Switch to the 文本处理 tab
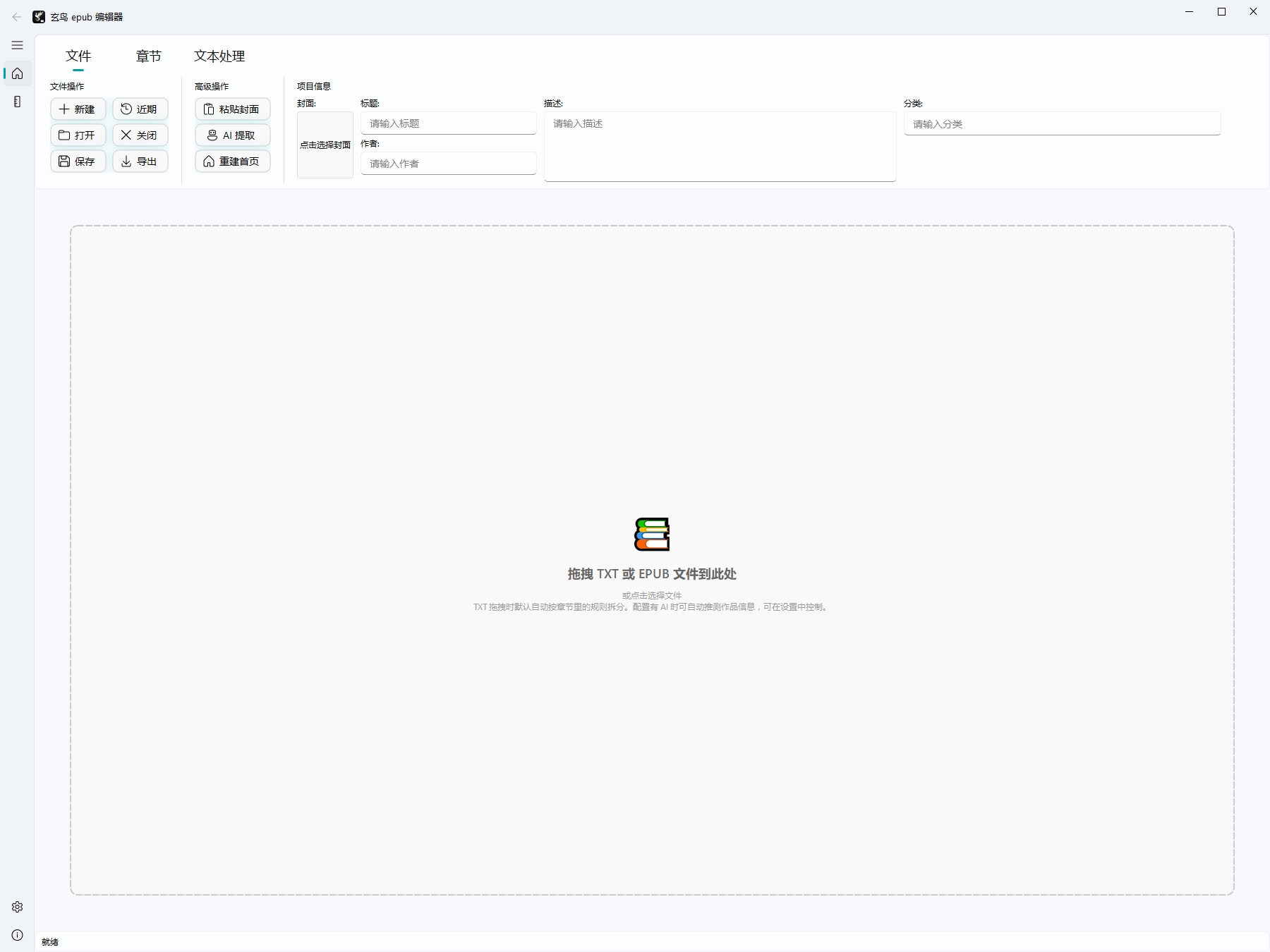Image resolution: width=1270 pixels, height=952 pixels. (219, 56)
